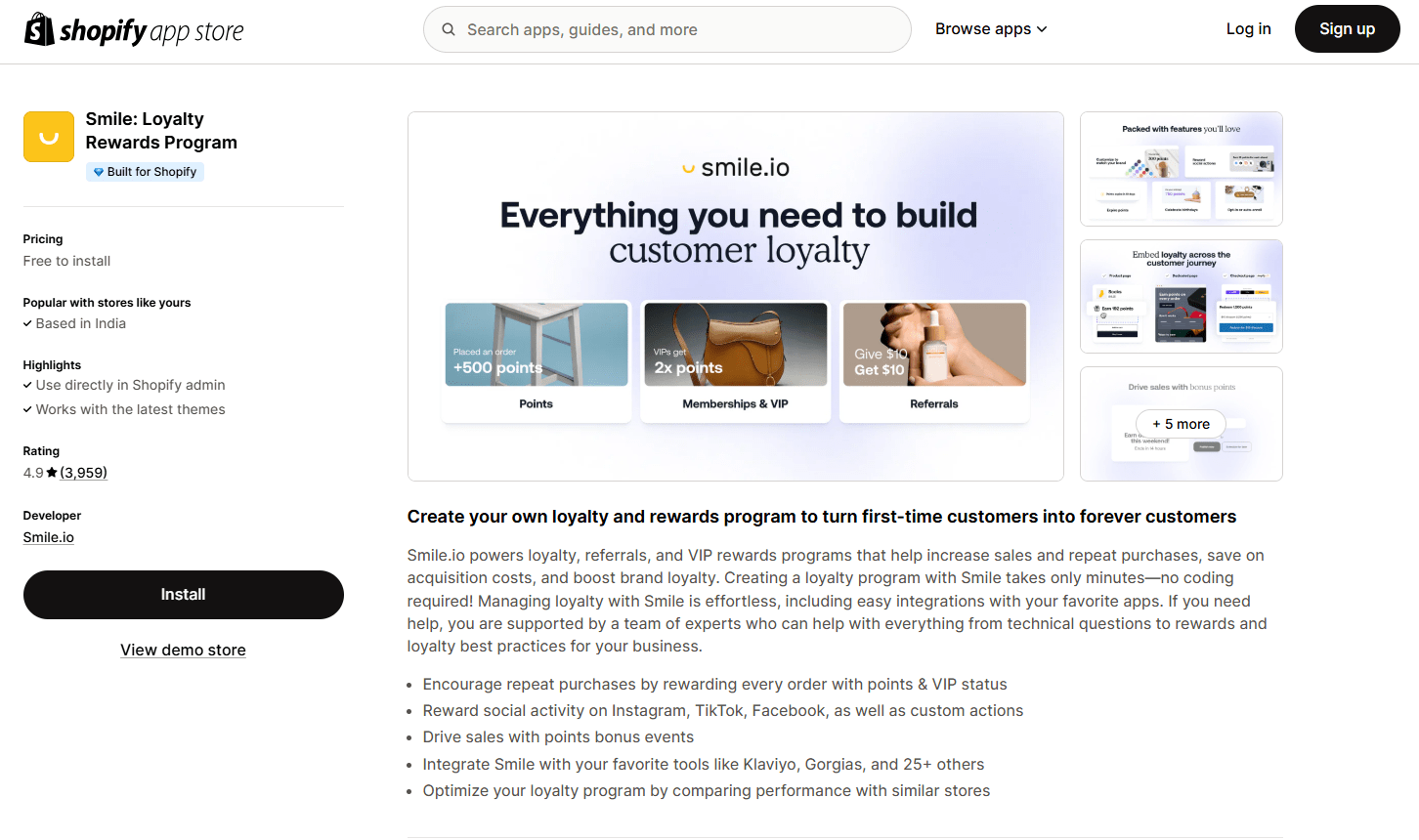Click the Built for Shopify diamond icon

pos(99,172)
